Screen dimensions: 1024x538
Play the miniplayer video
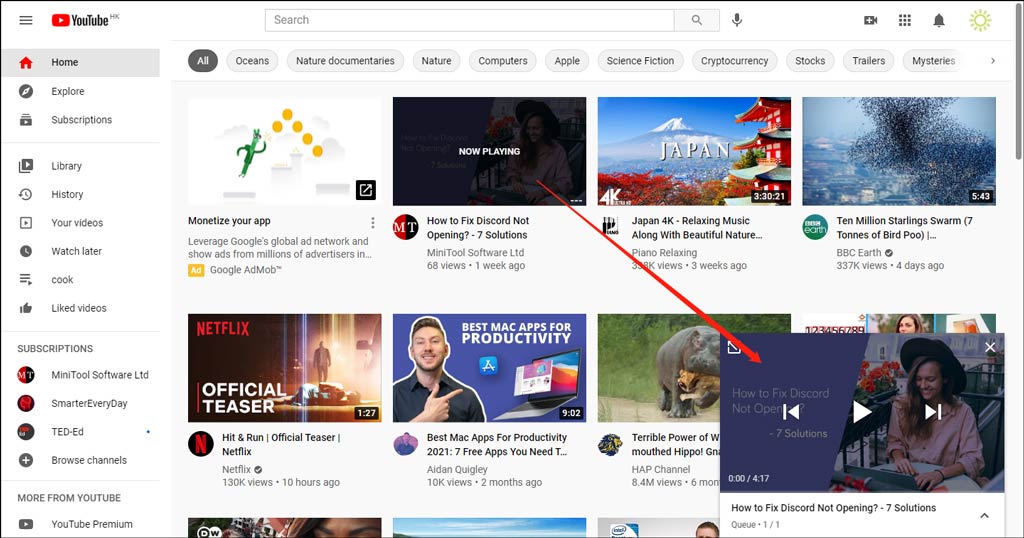[862, 412]
